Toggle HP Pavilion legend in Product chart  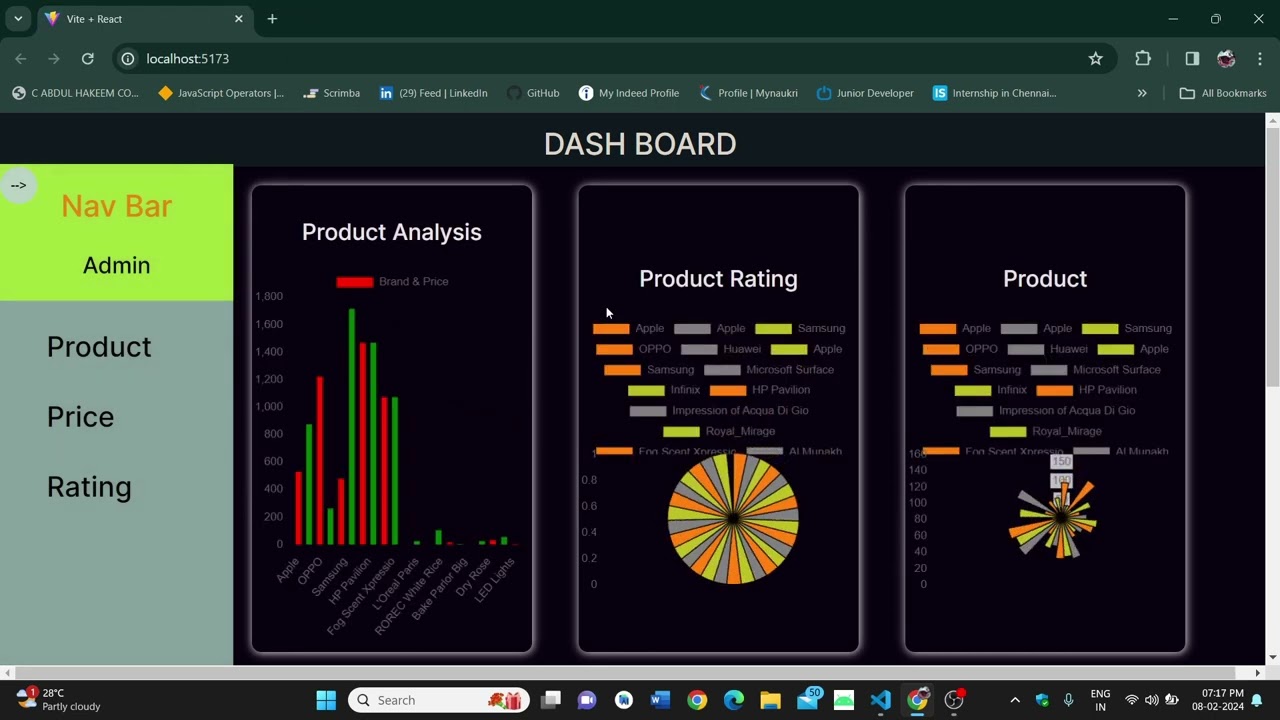click(1087, 390)
